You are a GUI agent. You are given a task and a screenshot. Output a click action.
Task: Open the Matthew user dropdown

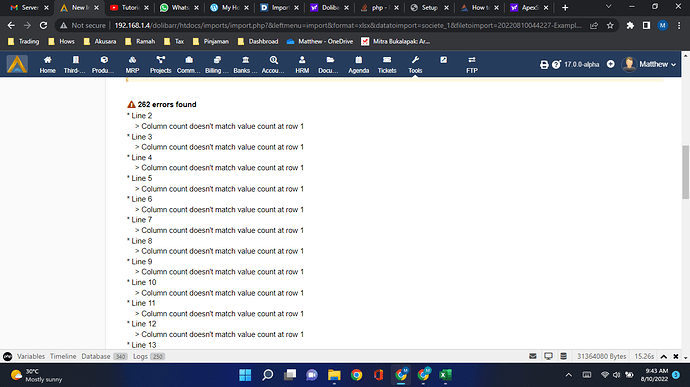pyautogui.click(x=649, y=64)
